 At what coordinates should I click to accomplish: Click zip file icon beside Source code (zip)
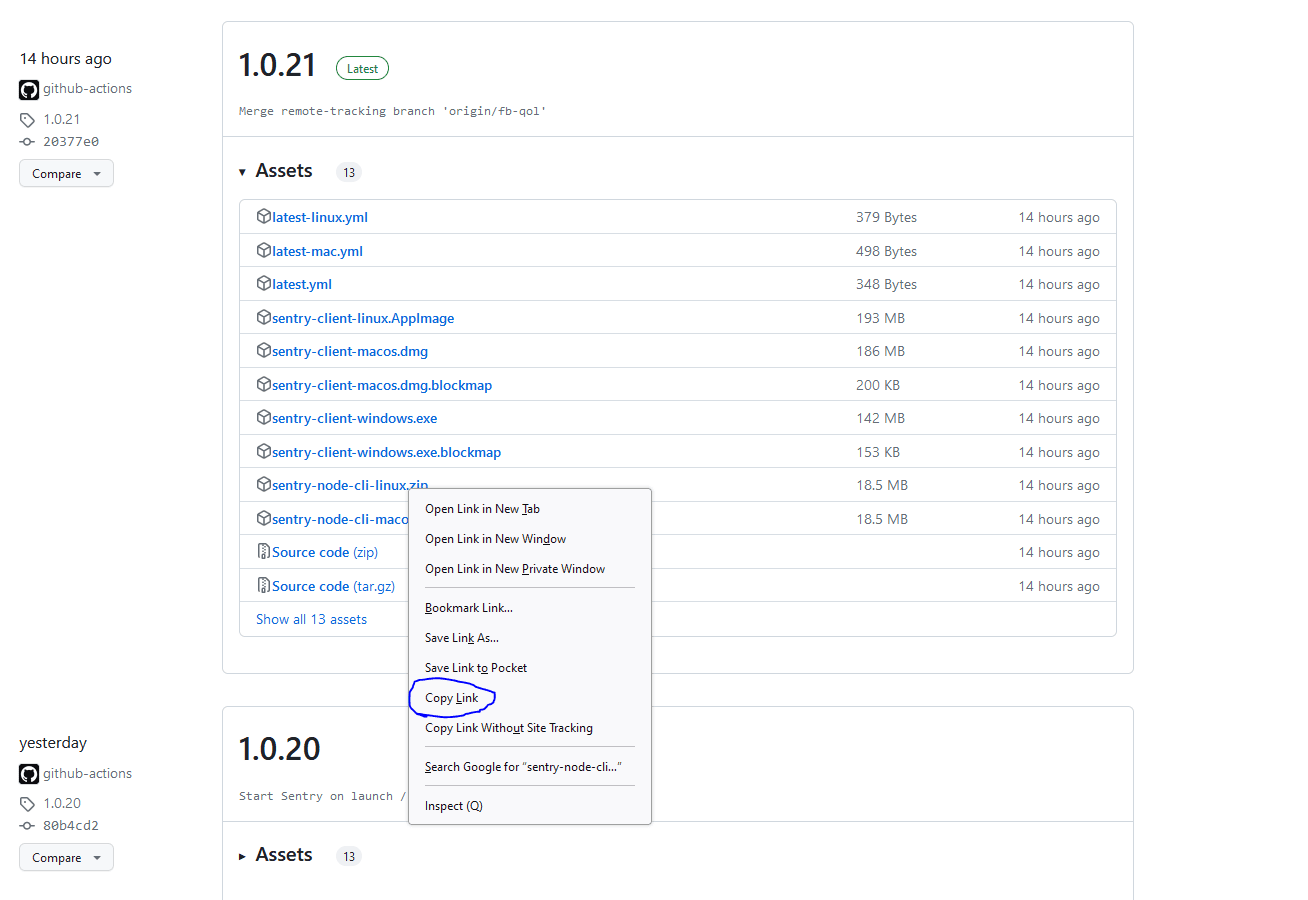pyautogui.click(x=264, y=551)
